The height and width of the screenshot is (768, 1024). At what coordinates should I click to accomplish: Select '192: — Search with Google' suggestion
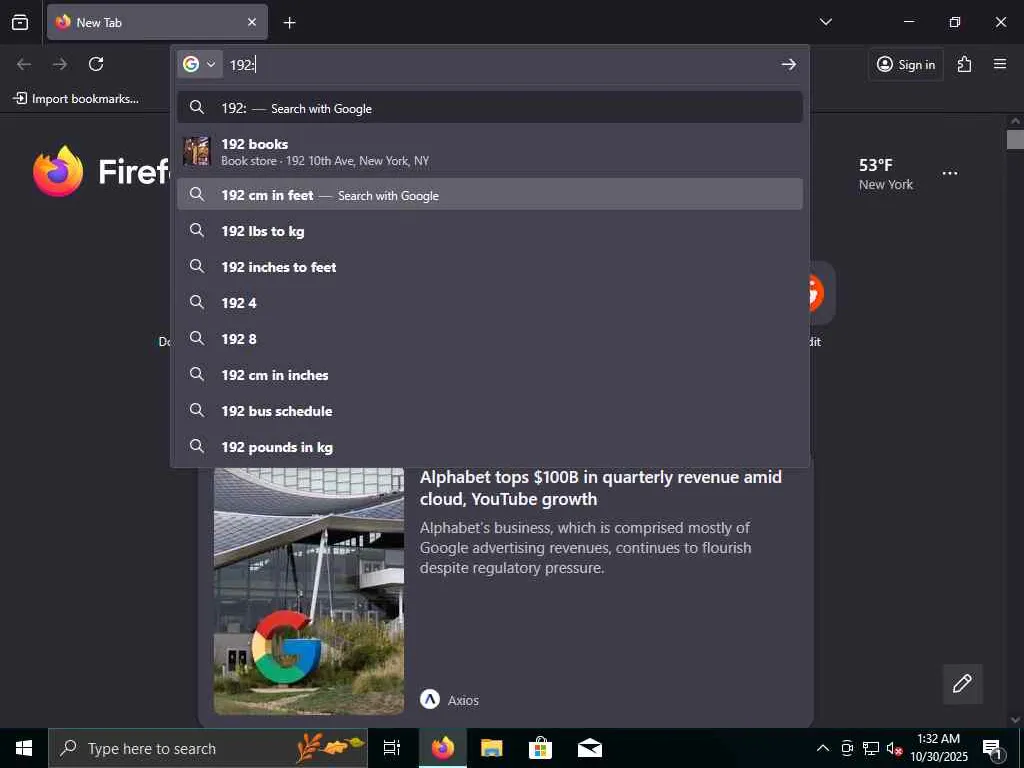[x=490, y=108]
